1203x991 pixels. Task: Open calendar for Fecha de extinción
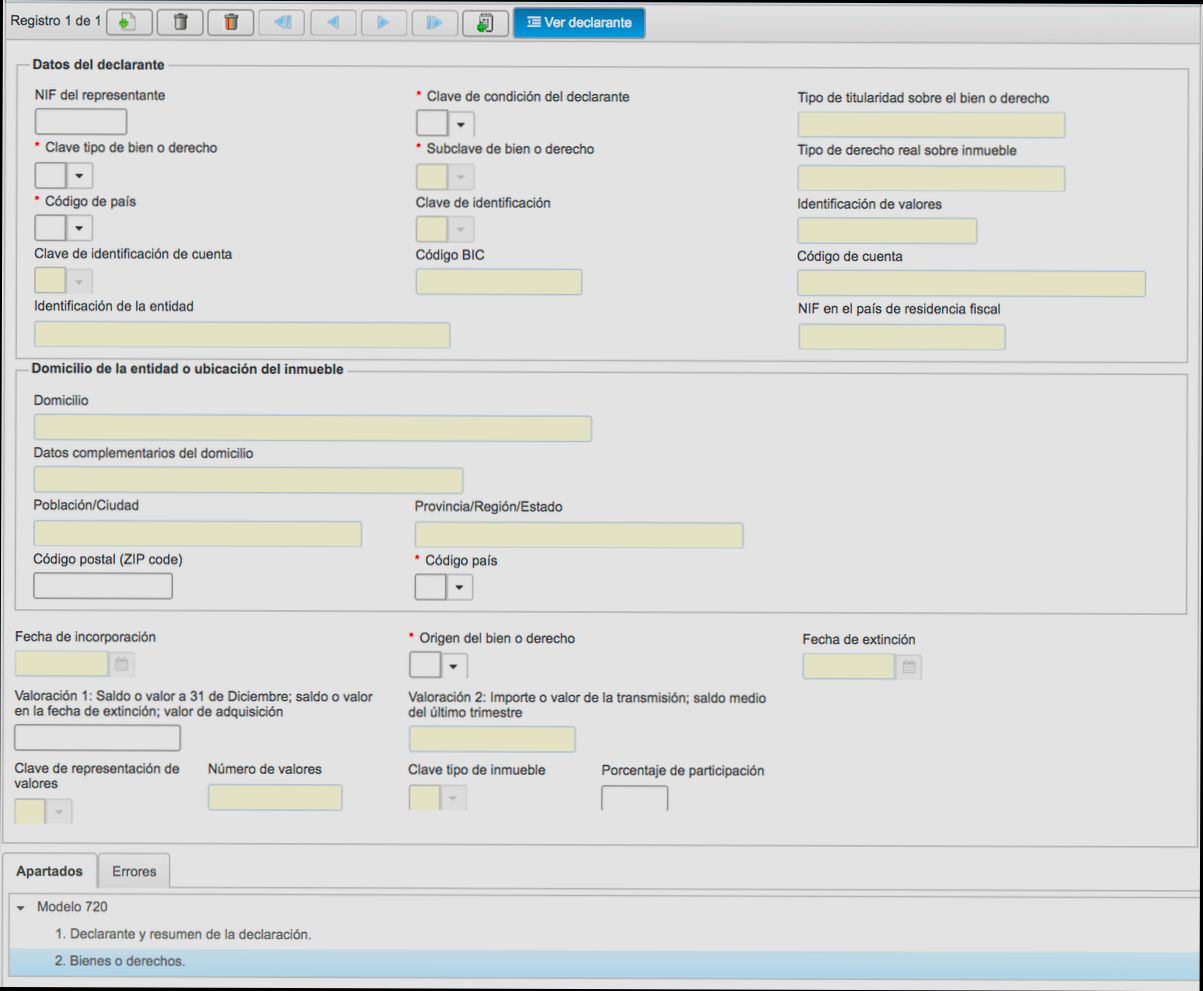click(x=909, y=667)
